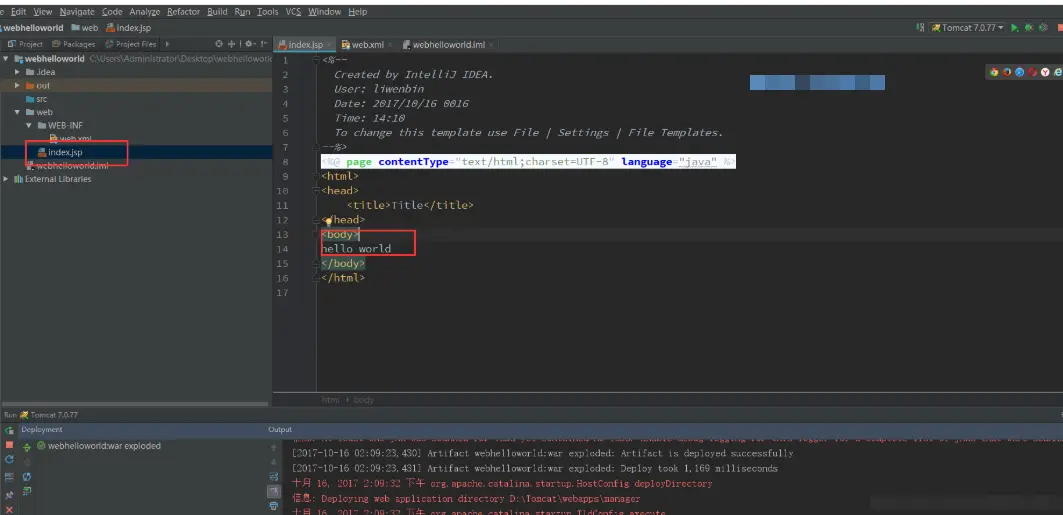This screenshot has width=1063, height=515.
Task: Switch to Project Files view tab
Action: point(130,44)
